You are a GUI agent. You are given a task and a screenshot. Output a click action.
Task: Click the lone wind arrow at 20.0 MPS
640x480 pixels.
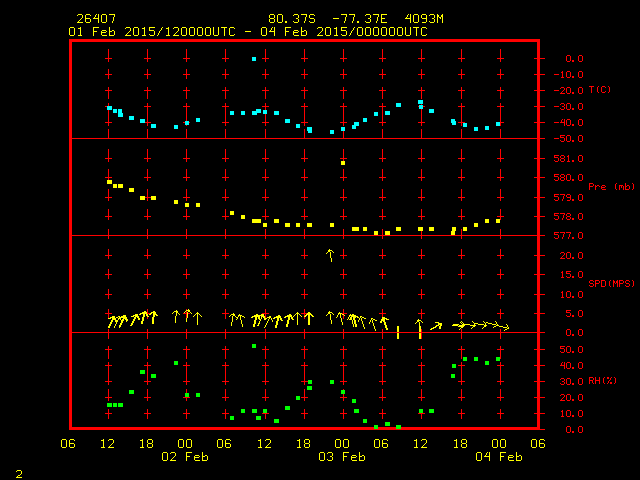point(330,255)
